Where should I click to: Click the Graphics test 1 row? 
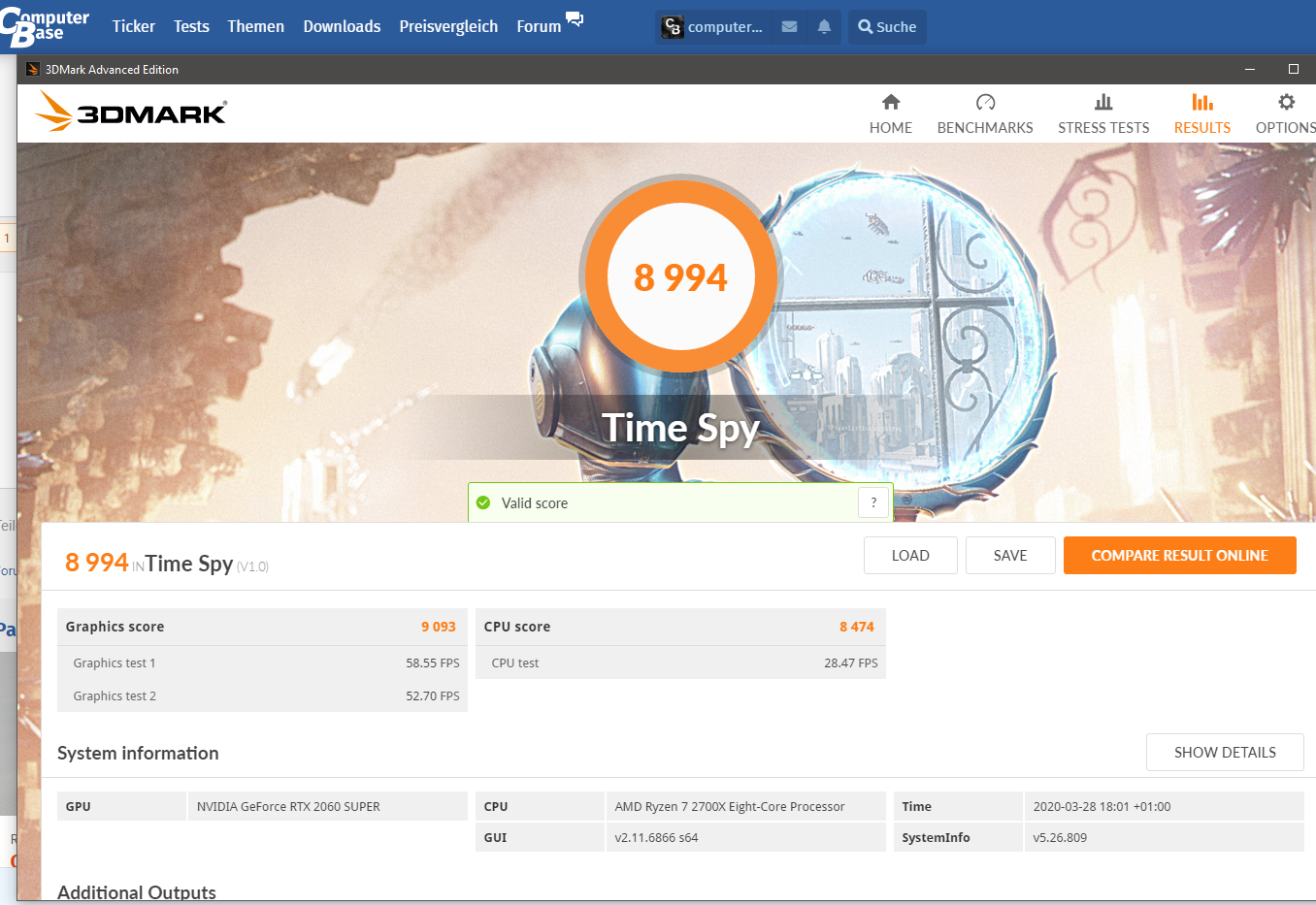262,663
